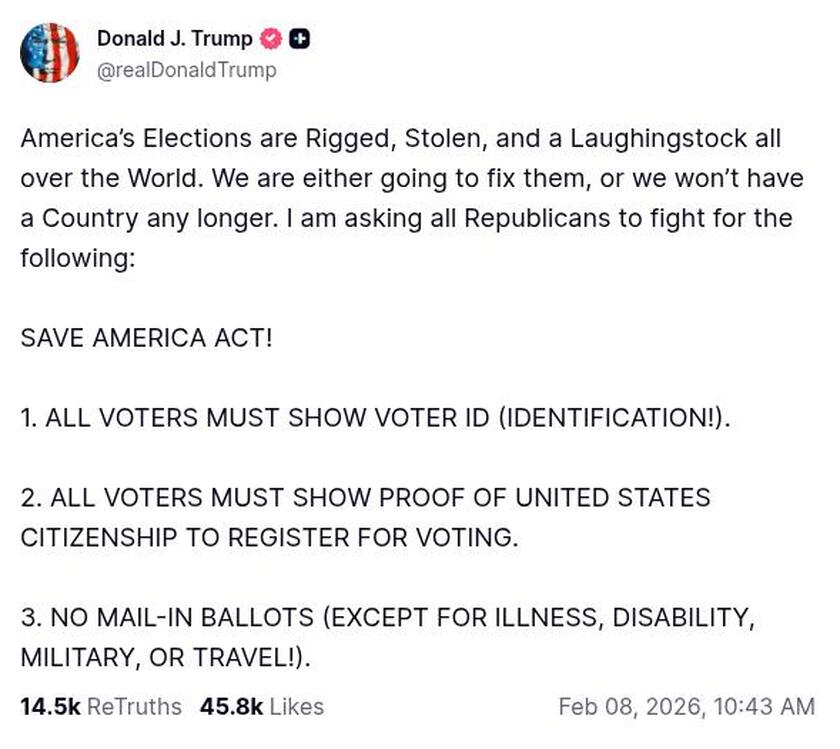Click the Donald J. Trump display name
Screen dimensions: 840x749
point(173,39)
